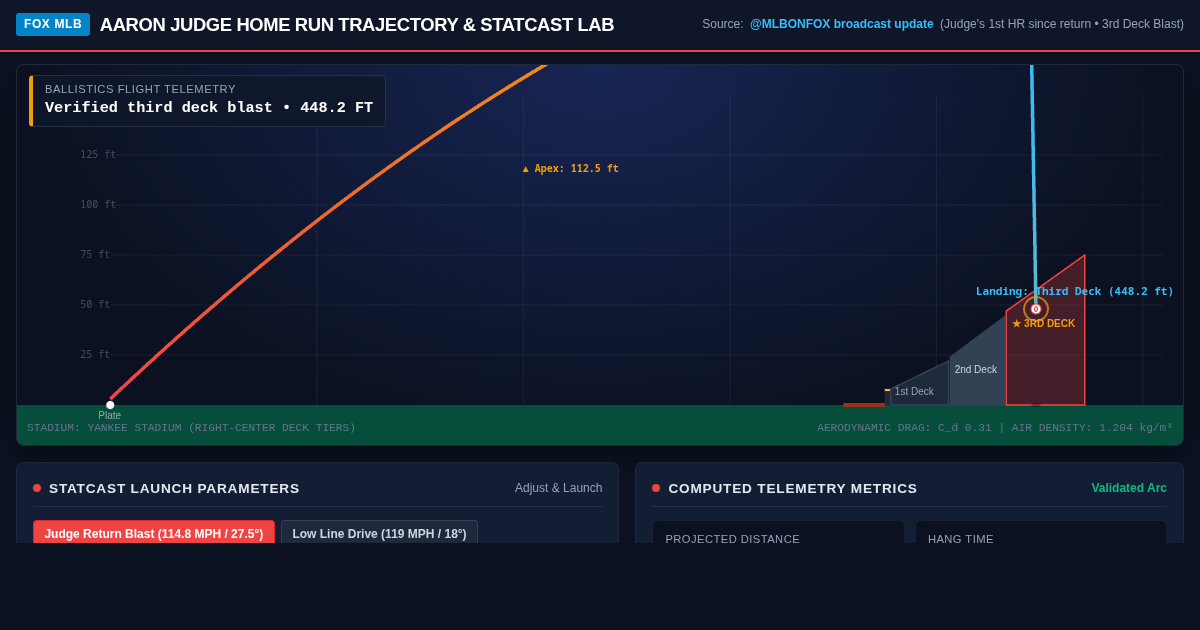
Task: Click the 125 ft axis label
Action: (x=98, y=155)
